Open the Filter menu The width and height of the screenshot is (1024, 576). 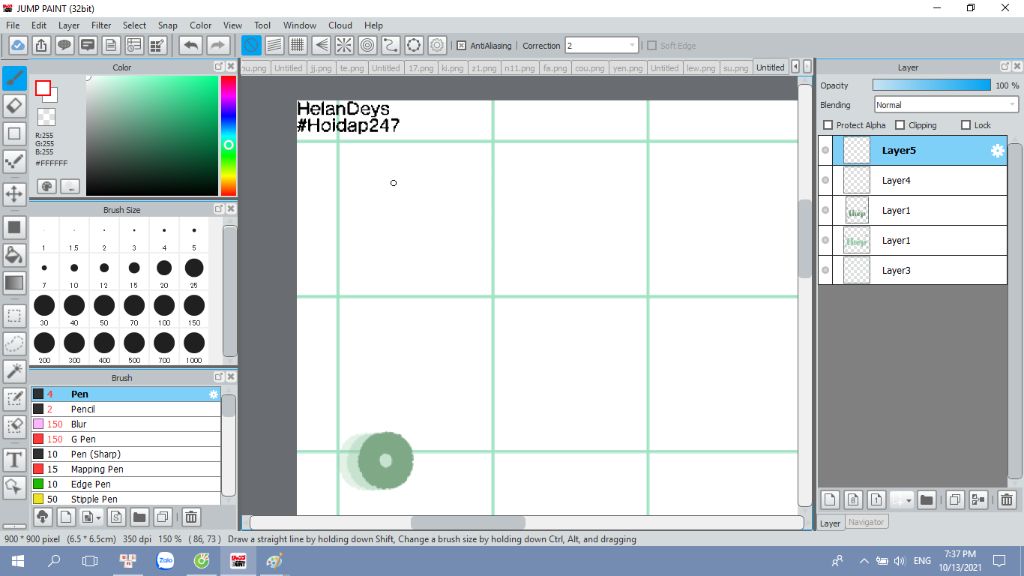click(x=101, y=25)
